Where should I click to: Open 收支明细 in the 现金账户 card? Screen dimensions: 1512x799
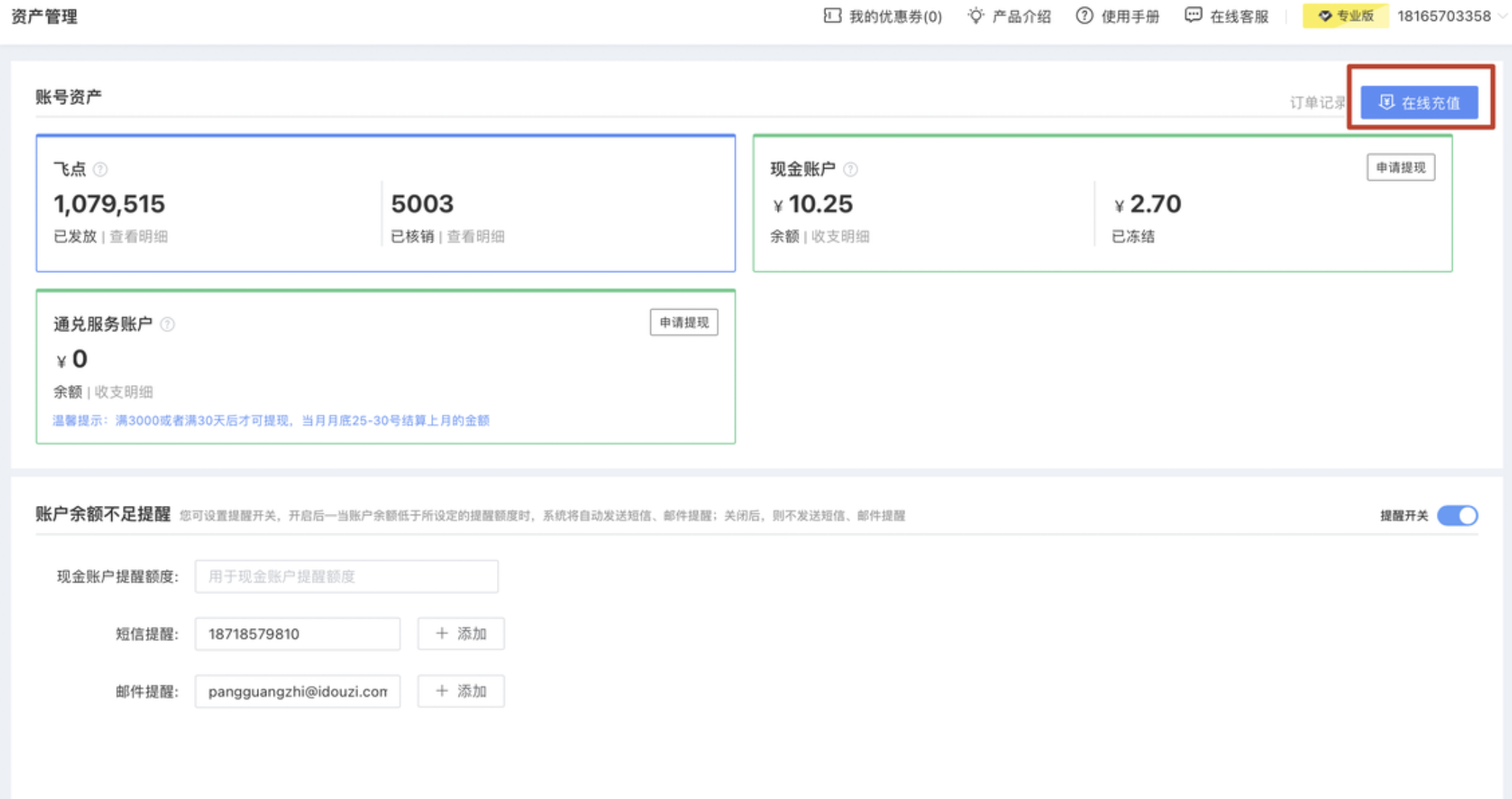pos(840,237)
